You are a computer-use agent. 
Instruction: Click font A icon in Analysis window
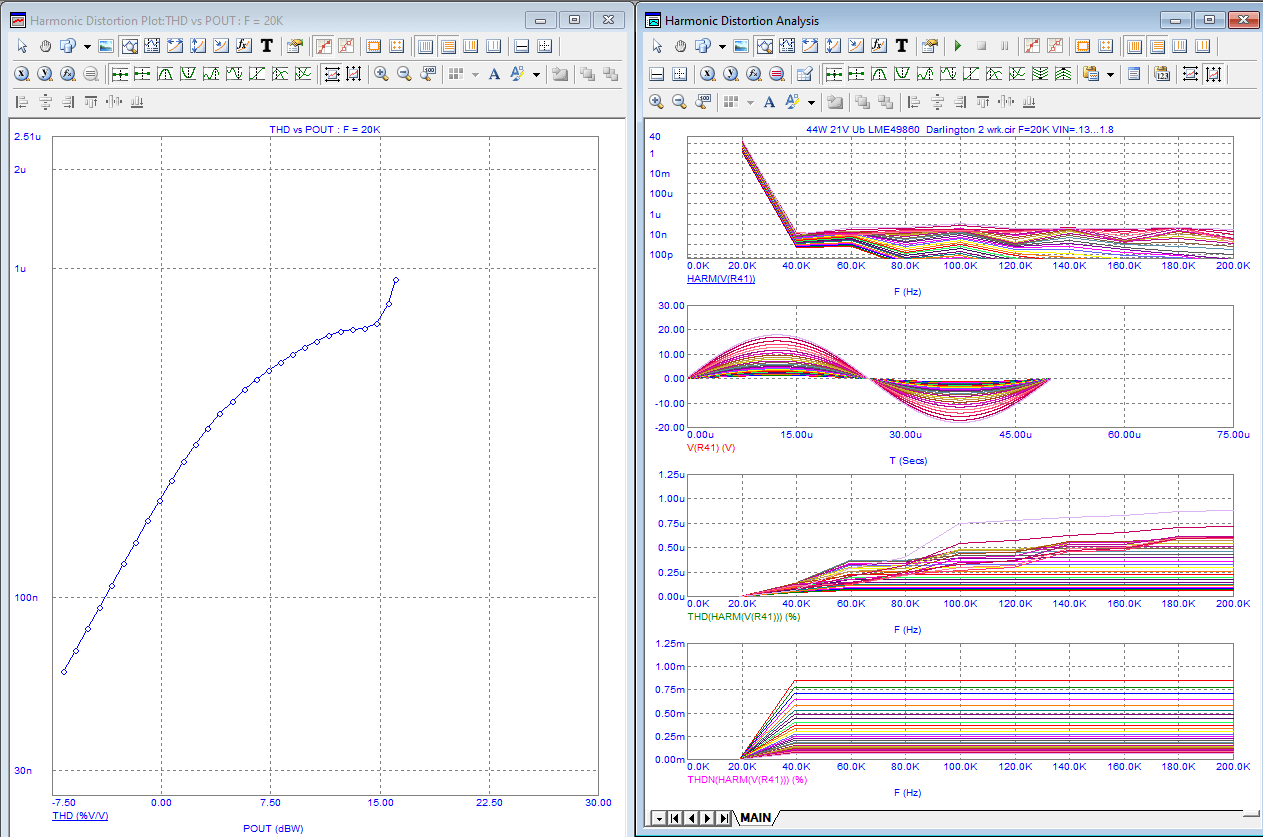[769, 101]
